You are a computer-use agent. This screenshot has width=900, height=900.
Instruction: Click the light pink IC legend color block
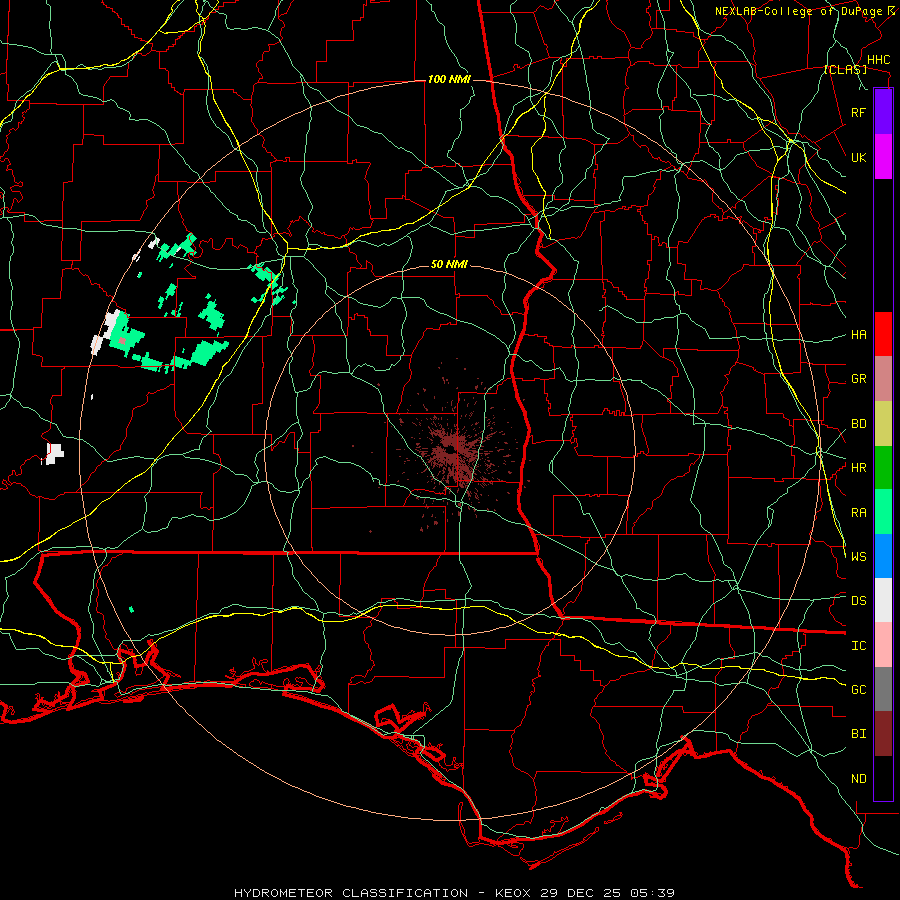pos(883,645)
